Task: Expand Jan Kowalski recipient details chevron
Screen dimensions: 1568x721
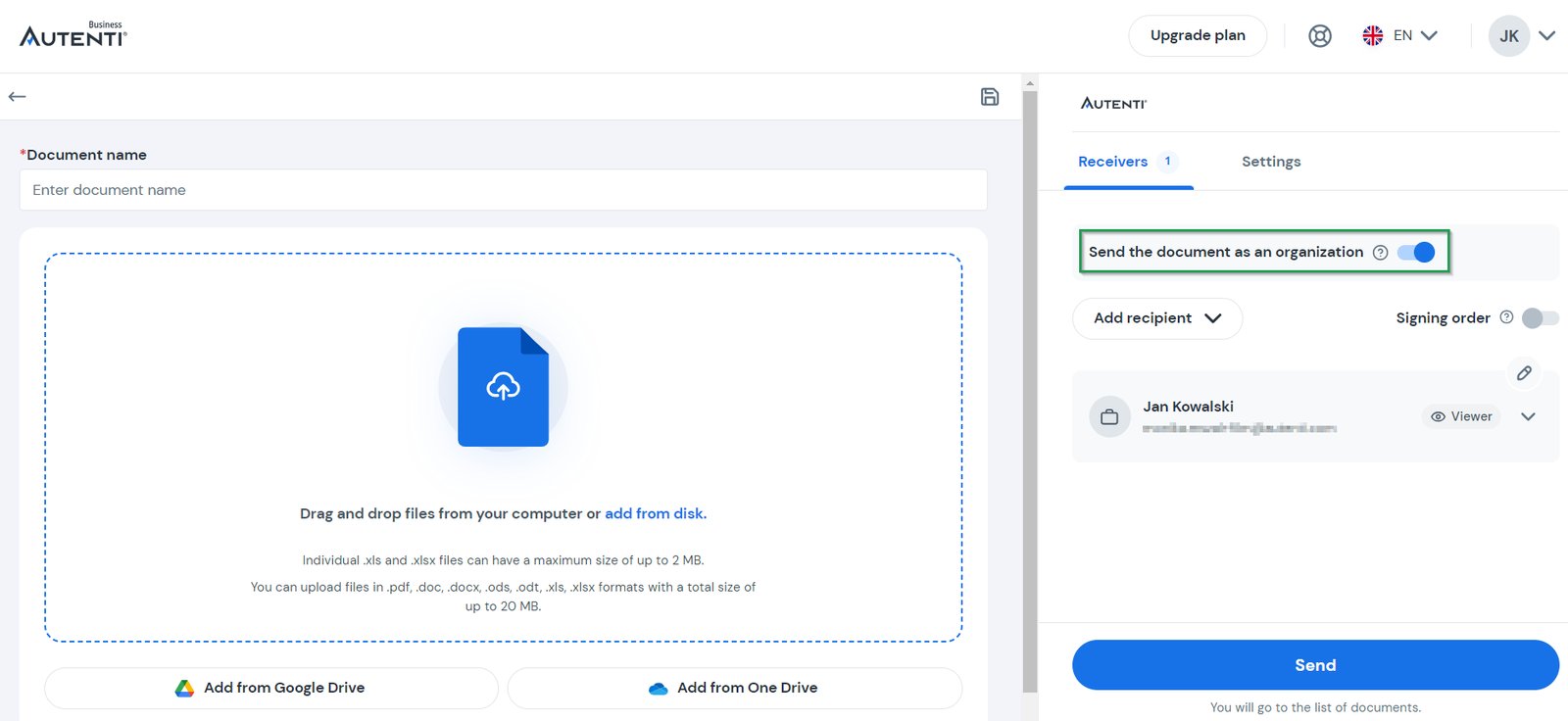Action: click(x=1528, y=416)
